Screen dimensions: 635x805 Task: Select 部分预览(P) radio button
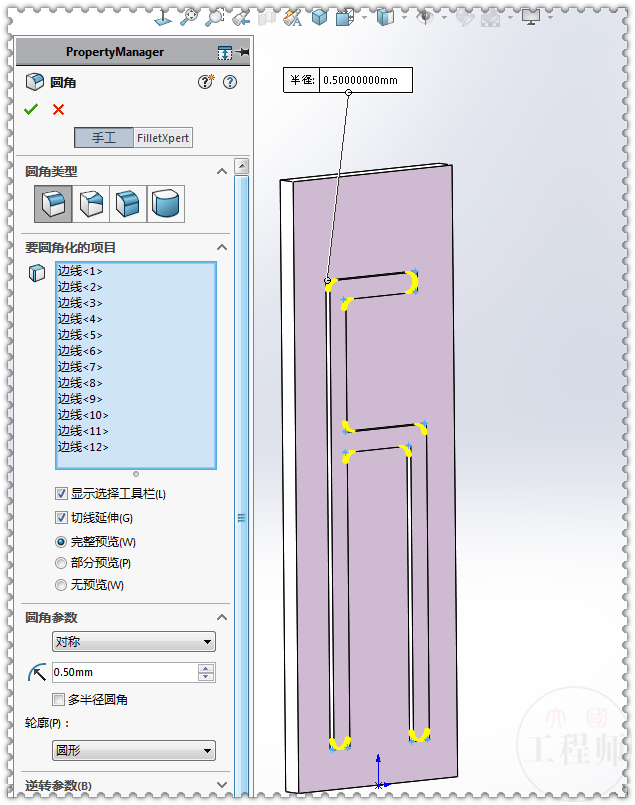(x=61, y=563)
